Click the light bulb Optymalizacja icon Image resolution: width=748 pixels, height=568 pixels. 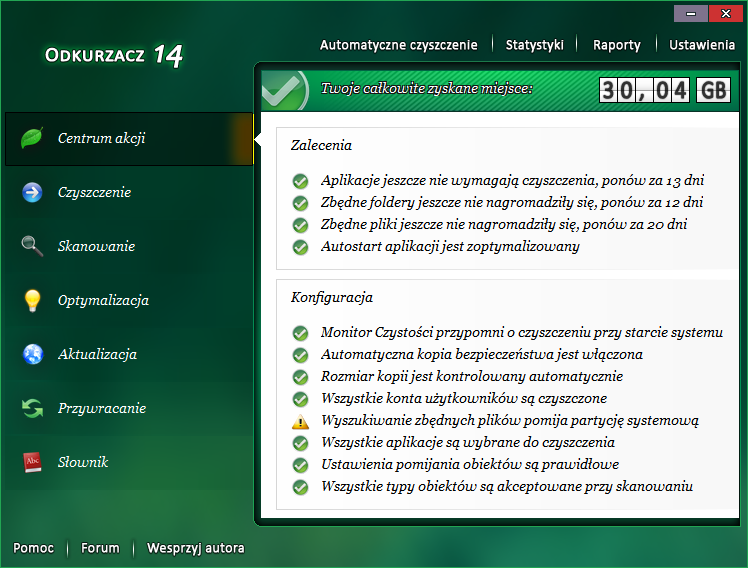tap(32, 300)
